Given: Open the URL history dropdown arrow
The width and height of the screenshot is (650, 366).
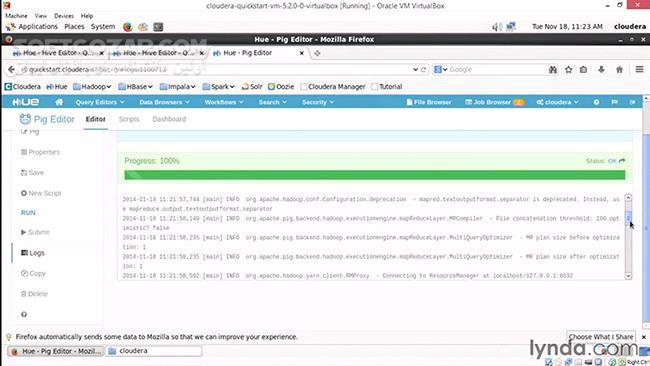Looking at the screenshot, I should coord(415,70).
